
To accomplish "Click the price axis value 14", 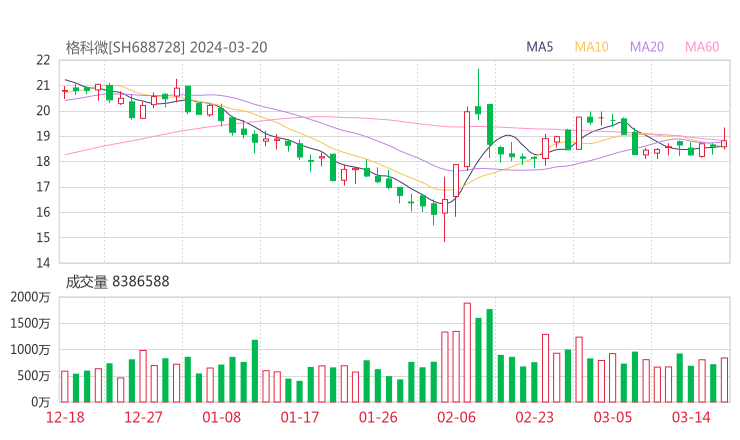I will [x=43, y=263].
